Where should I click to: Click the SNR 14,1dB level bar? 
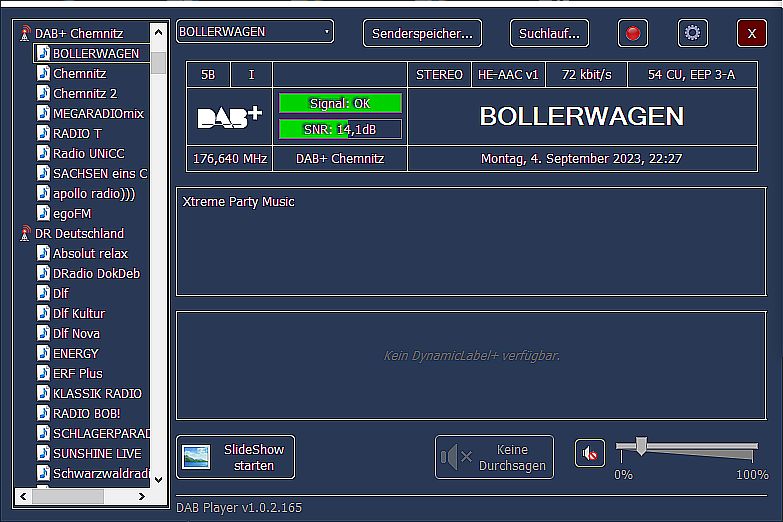click(x=340, y=129)
